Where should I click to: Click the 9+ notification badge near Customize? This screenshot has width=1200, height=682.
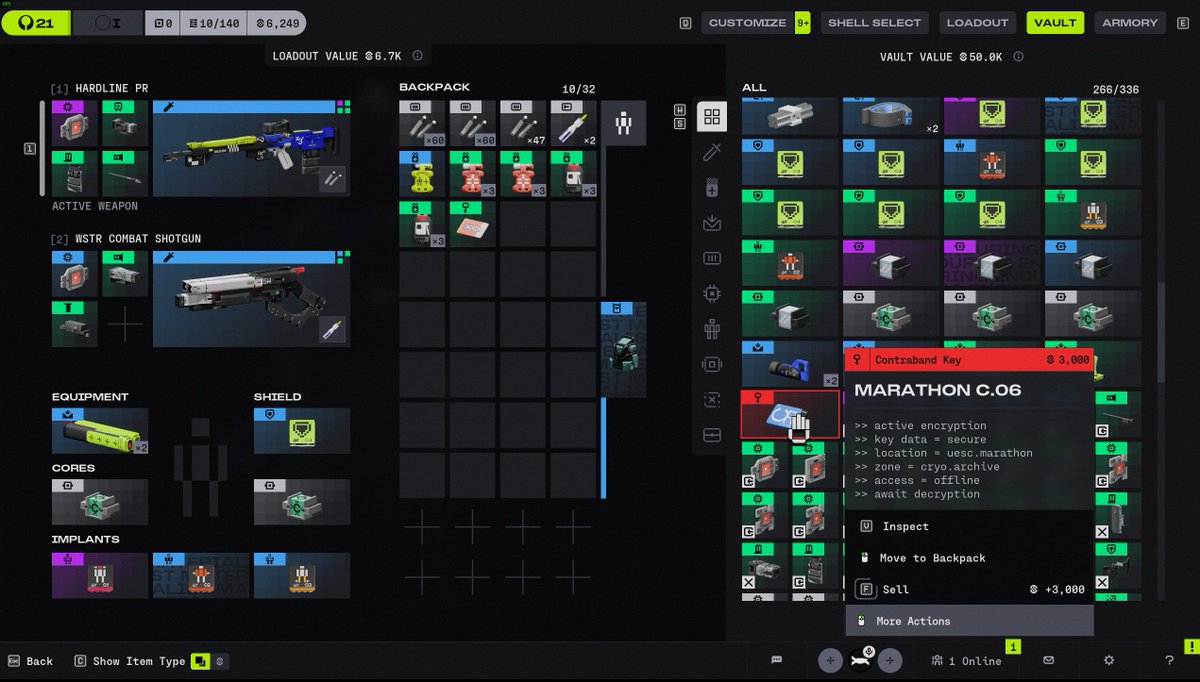[803, 22]
